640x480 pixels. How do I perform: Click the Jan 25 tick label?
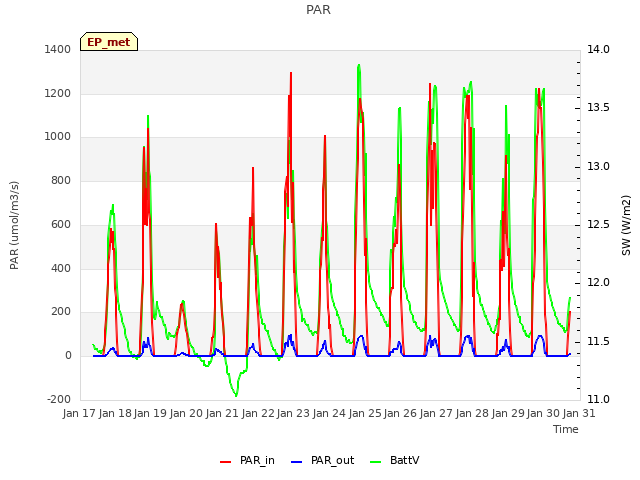coord(365,413)
